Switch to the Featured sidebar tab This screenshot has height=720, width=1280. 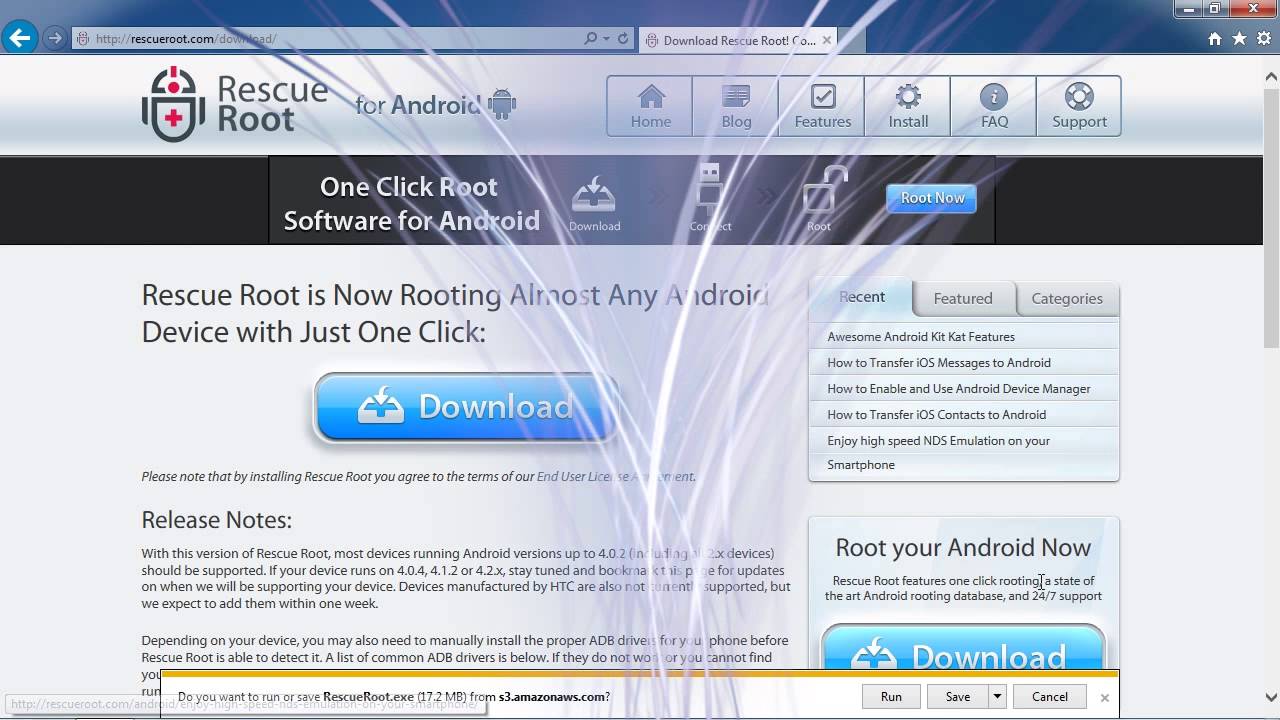(x=963, y=298)
